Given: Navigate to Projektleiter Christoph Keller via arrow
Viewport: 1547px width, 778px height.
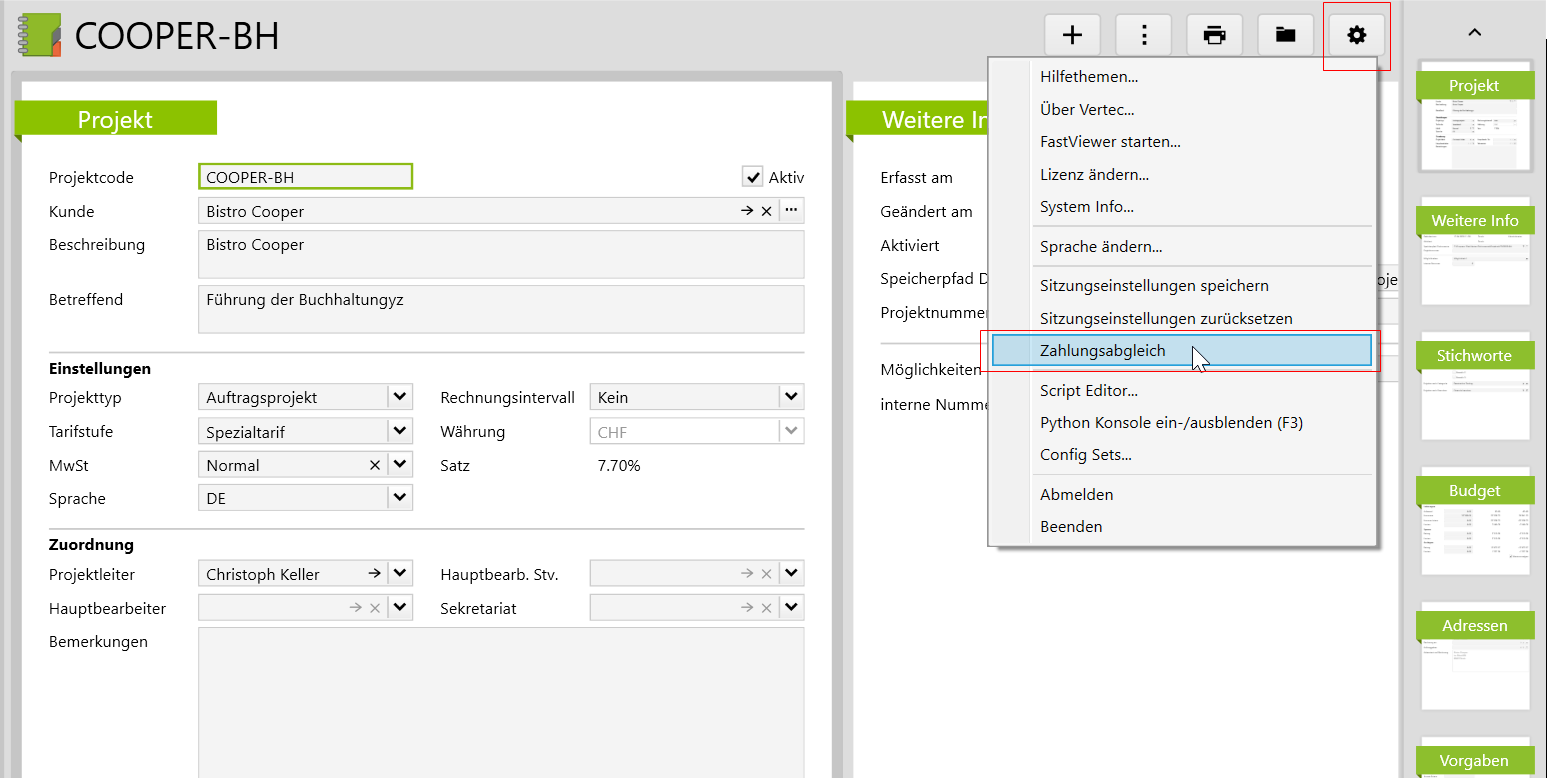Looking at the screenshot, I should coord(374,574).
